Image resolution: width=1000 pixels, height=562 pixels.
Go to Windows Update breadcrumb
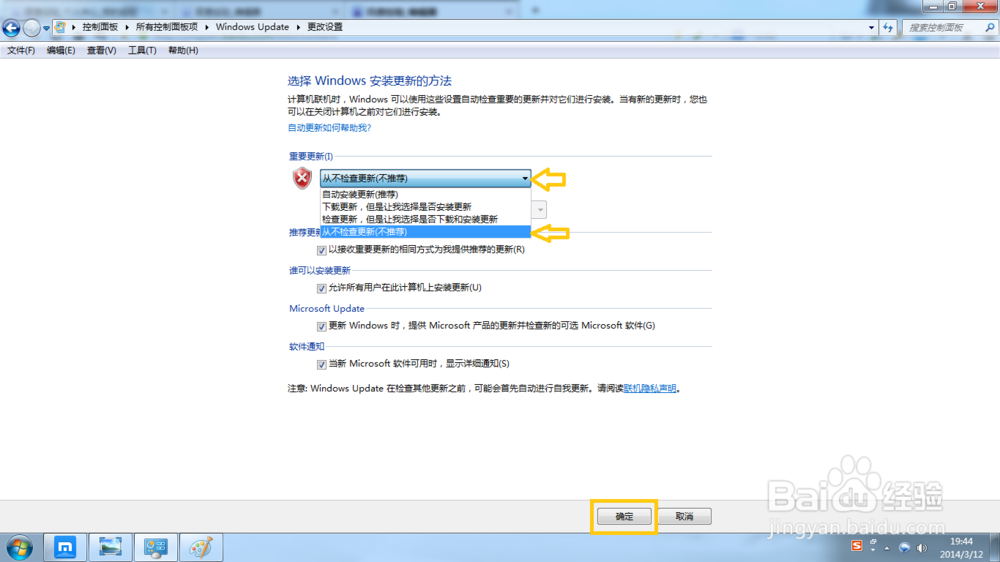point(252,27)
